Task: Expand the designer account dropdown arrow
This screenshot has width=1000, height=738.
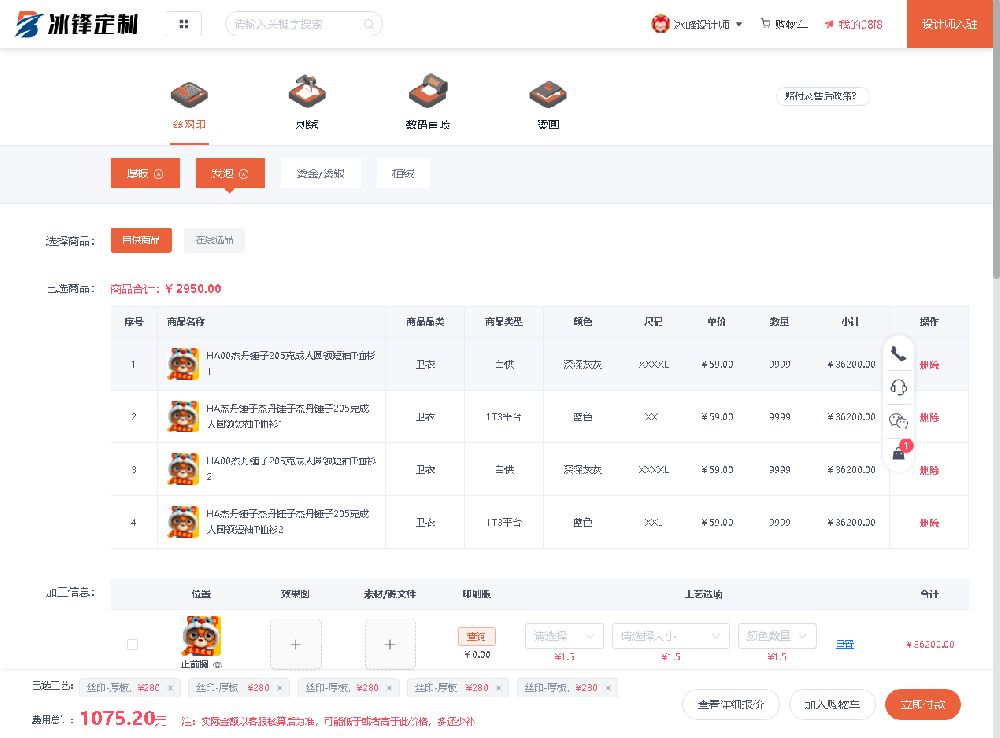Action: pos(741,23)
